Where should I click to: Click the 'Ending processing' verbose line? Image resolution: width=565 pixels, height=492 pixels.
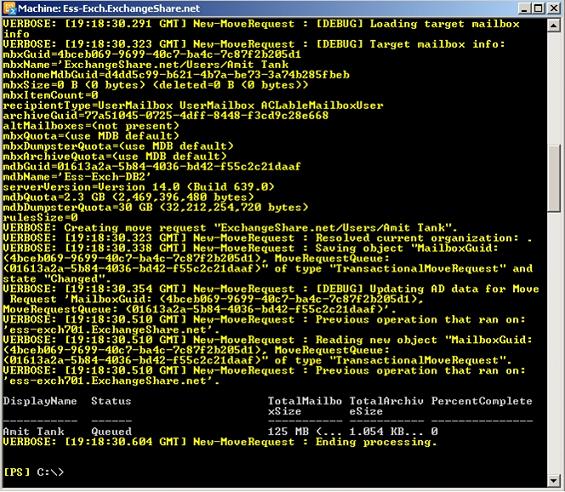220,442
